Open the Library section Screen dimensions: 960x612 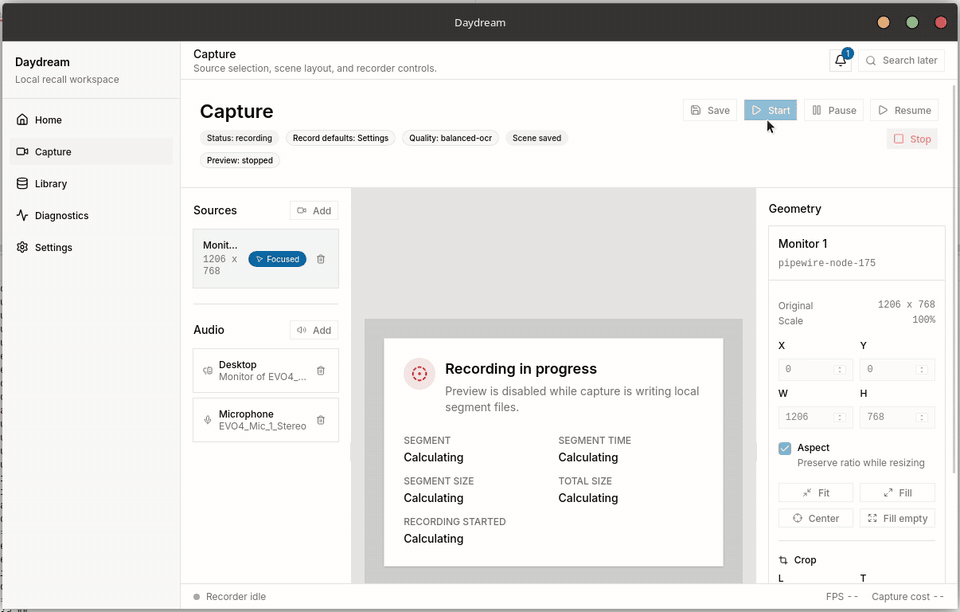pos(91,184)
